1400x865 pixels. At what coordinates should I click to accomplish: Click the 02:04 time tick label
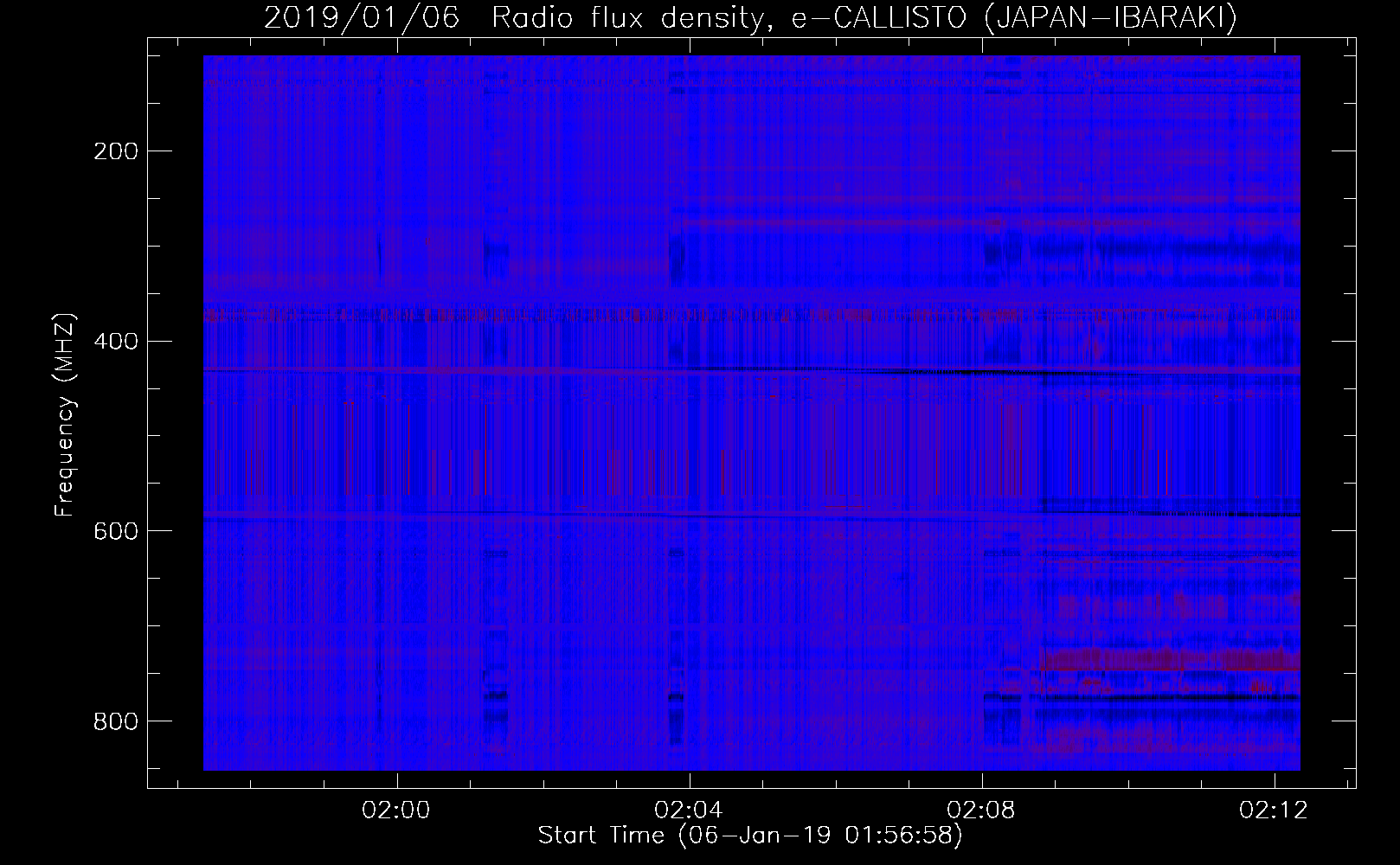(689, 811)
